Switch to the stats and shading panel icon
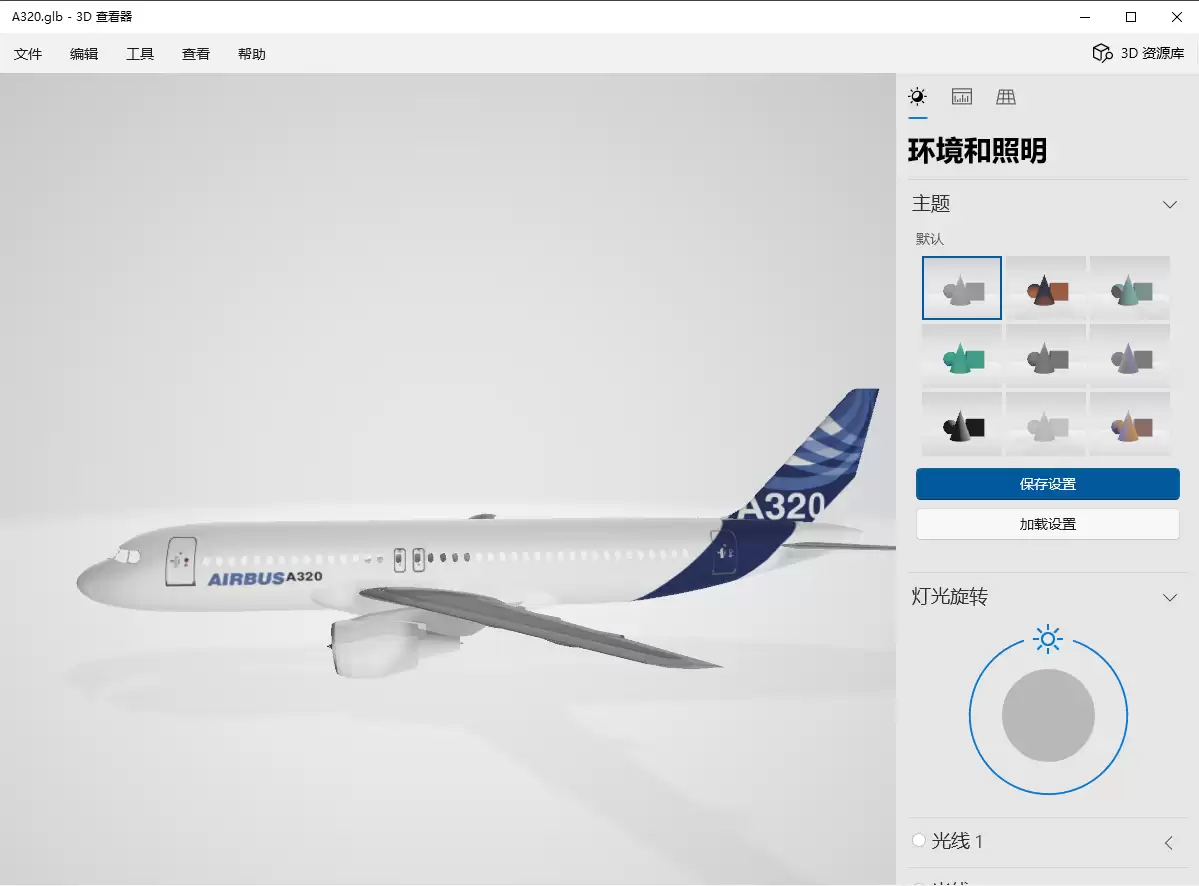 pos(962,97)
